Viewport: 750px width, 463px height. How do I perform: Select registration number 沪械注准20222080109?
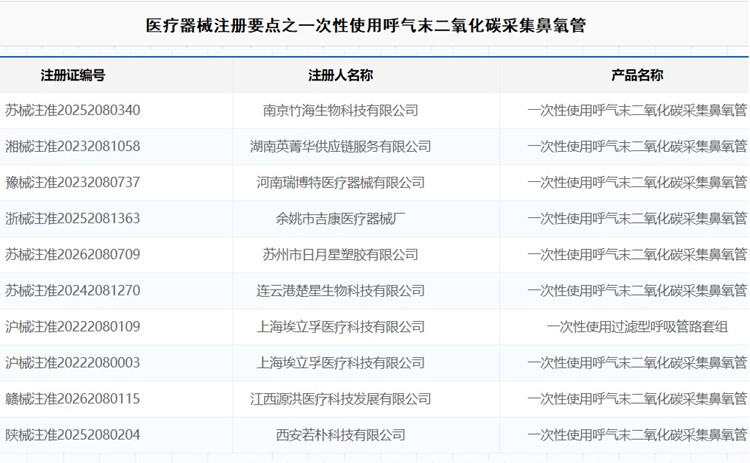coord(73,327)
